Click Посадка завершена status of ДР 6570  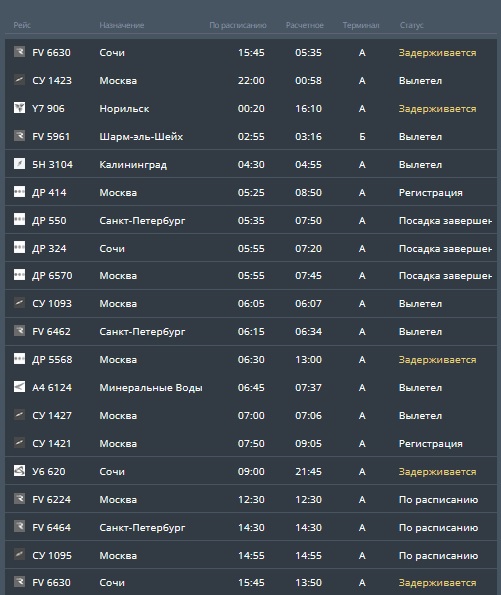coord(445,276)
